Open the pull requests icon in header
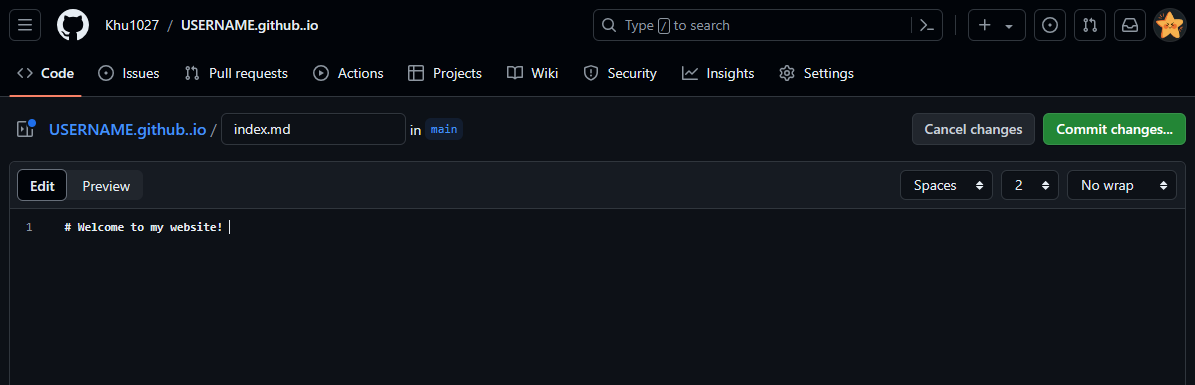 point(1090,25)
